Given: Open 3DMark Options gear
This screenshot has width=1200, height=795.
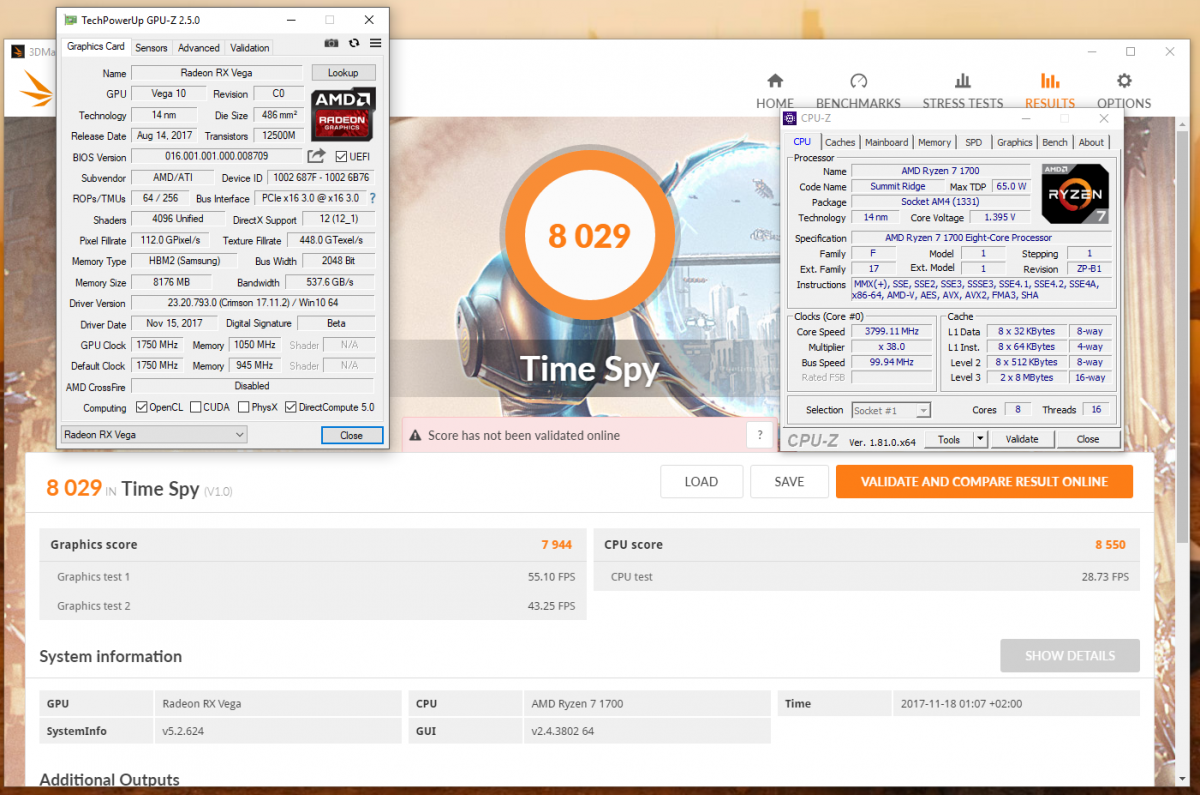Looking at the screenshot, I should [x=1124, y=90].
